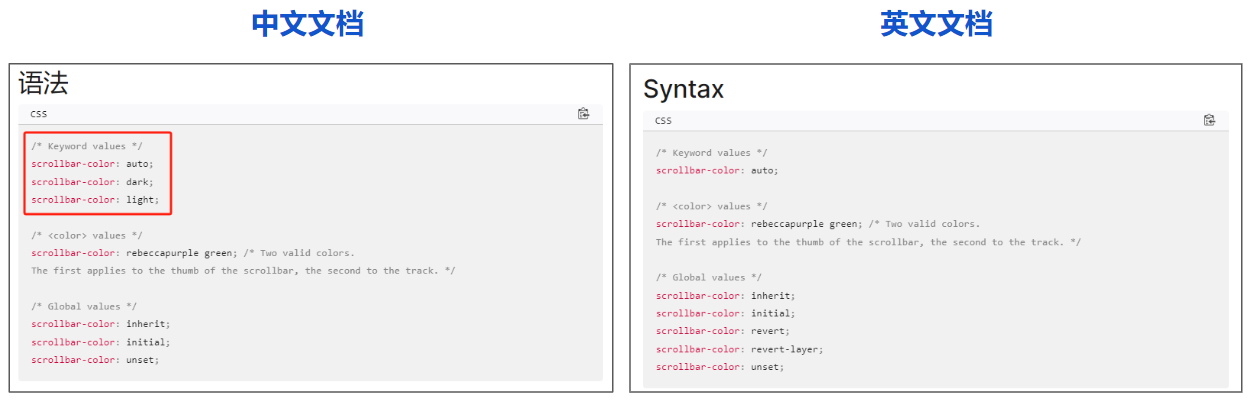
Task: Click the scrollbar-color: light; line
Action: coord(95,200)
